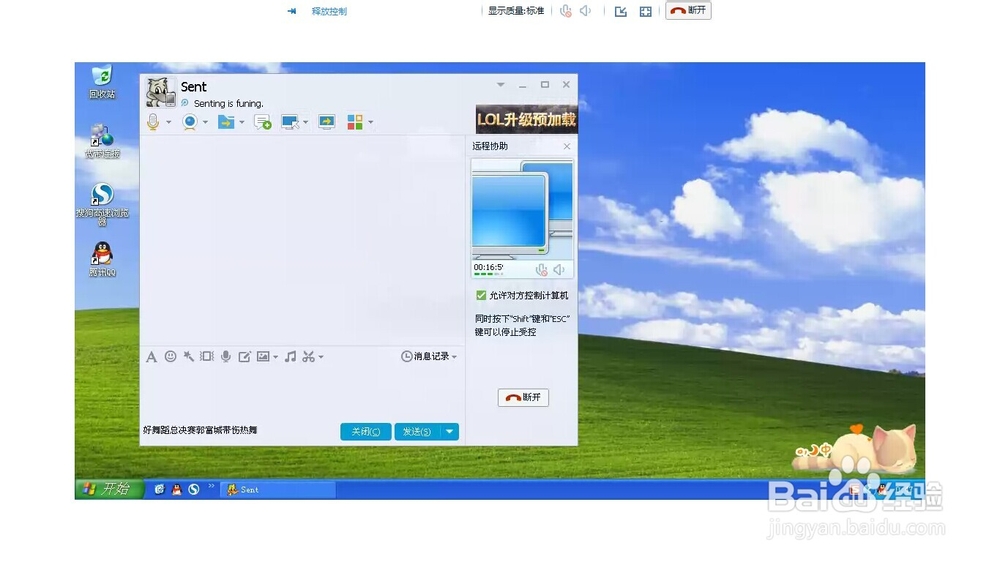
Task: Click the 关闭(C) button
Action: (365, 432)
